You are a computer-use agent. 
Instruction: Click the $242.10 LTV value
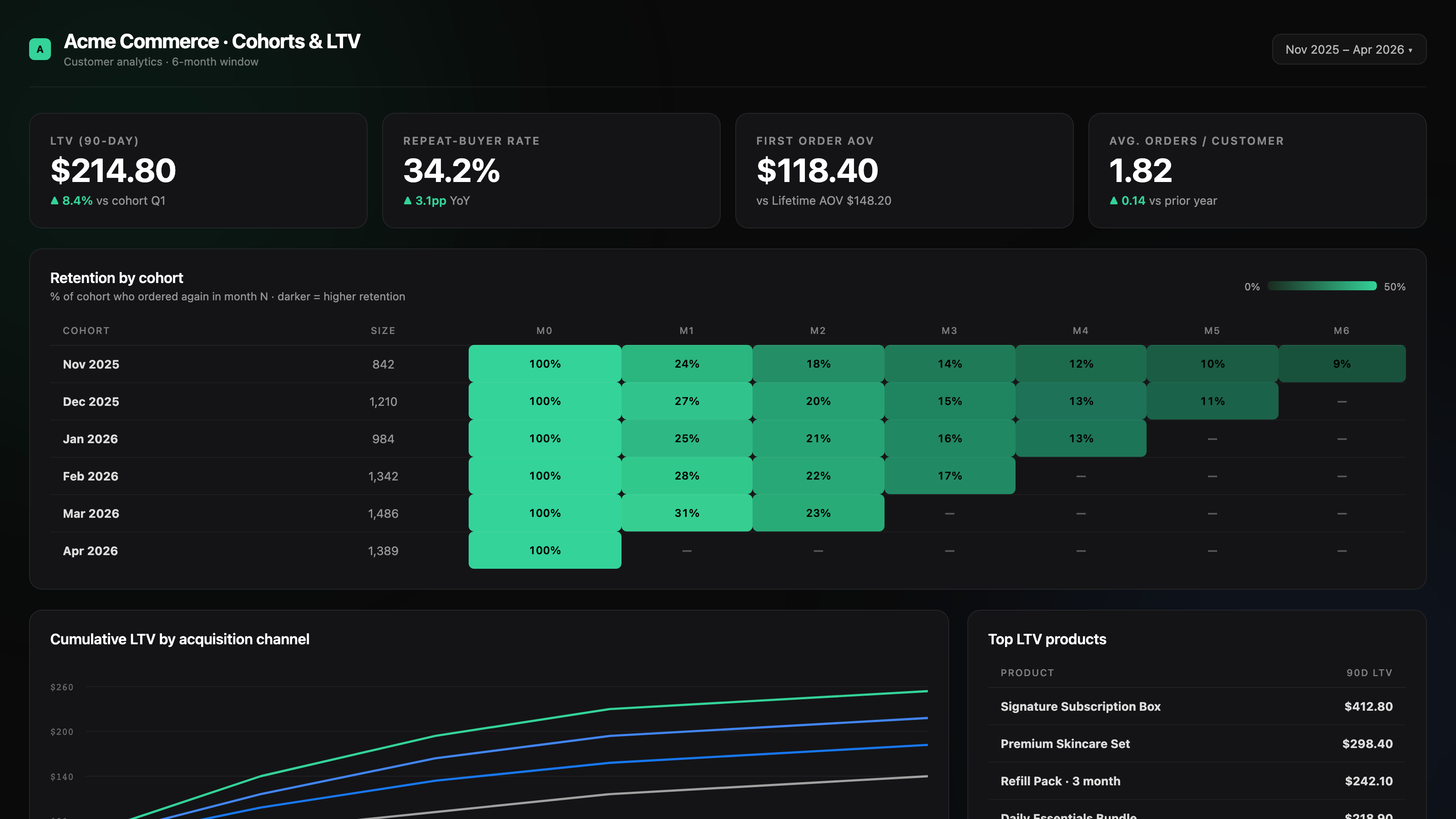pyautogui.click(x=1368, y=781)
